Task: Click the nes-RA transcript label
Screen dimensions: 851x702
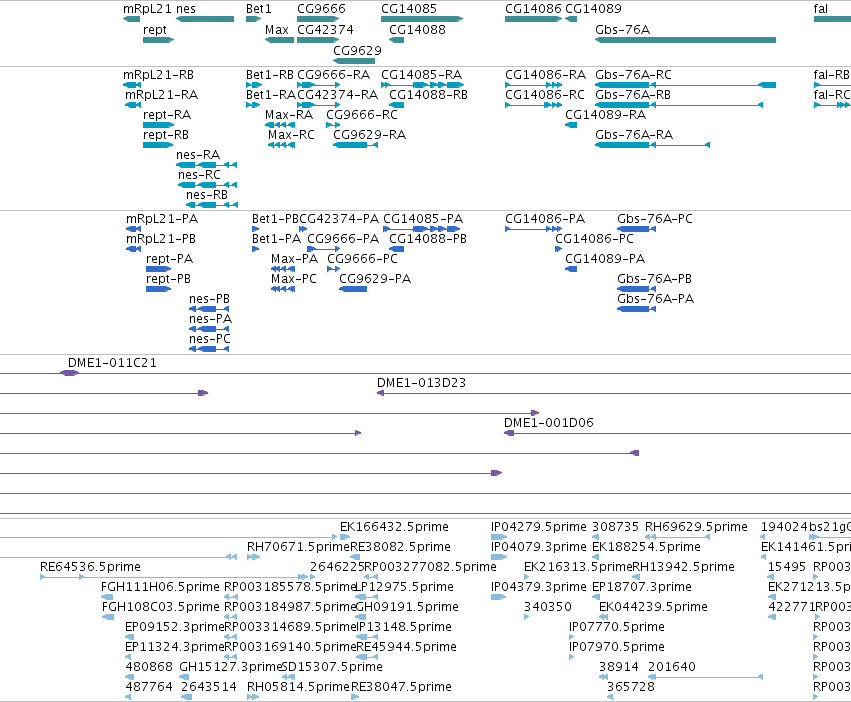Action: tap(198, 155)
